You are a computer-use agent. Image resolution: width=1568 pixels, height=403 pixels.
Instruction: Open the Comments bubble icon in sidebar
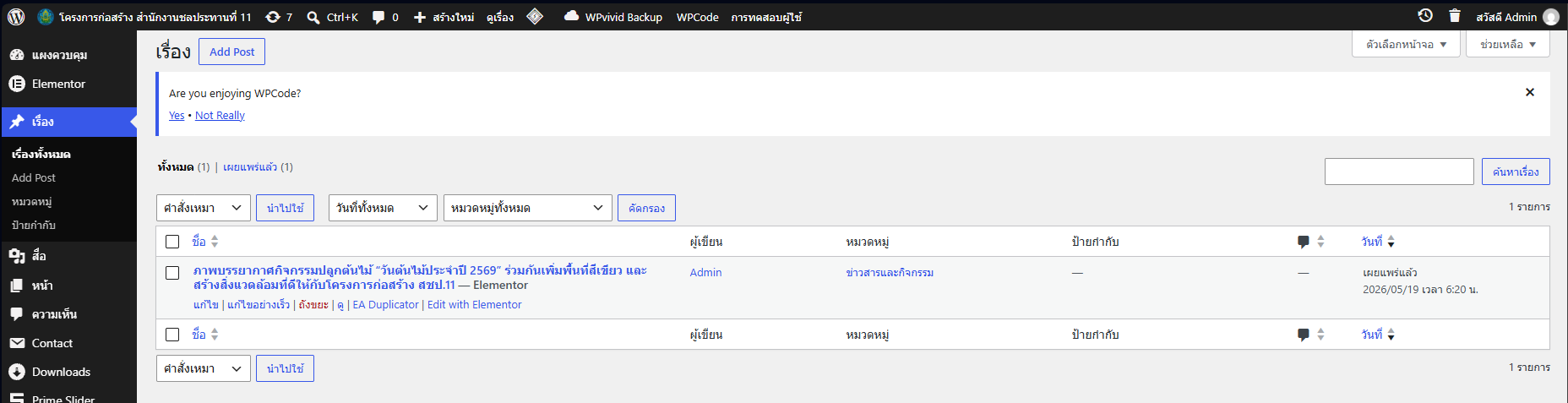click(x=17, y=314)
